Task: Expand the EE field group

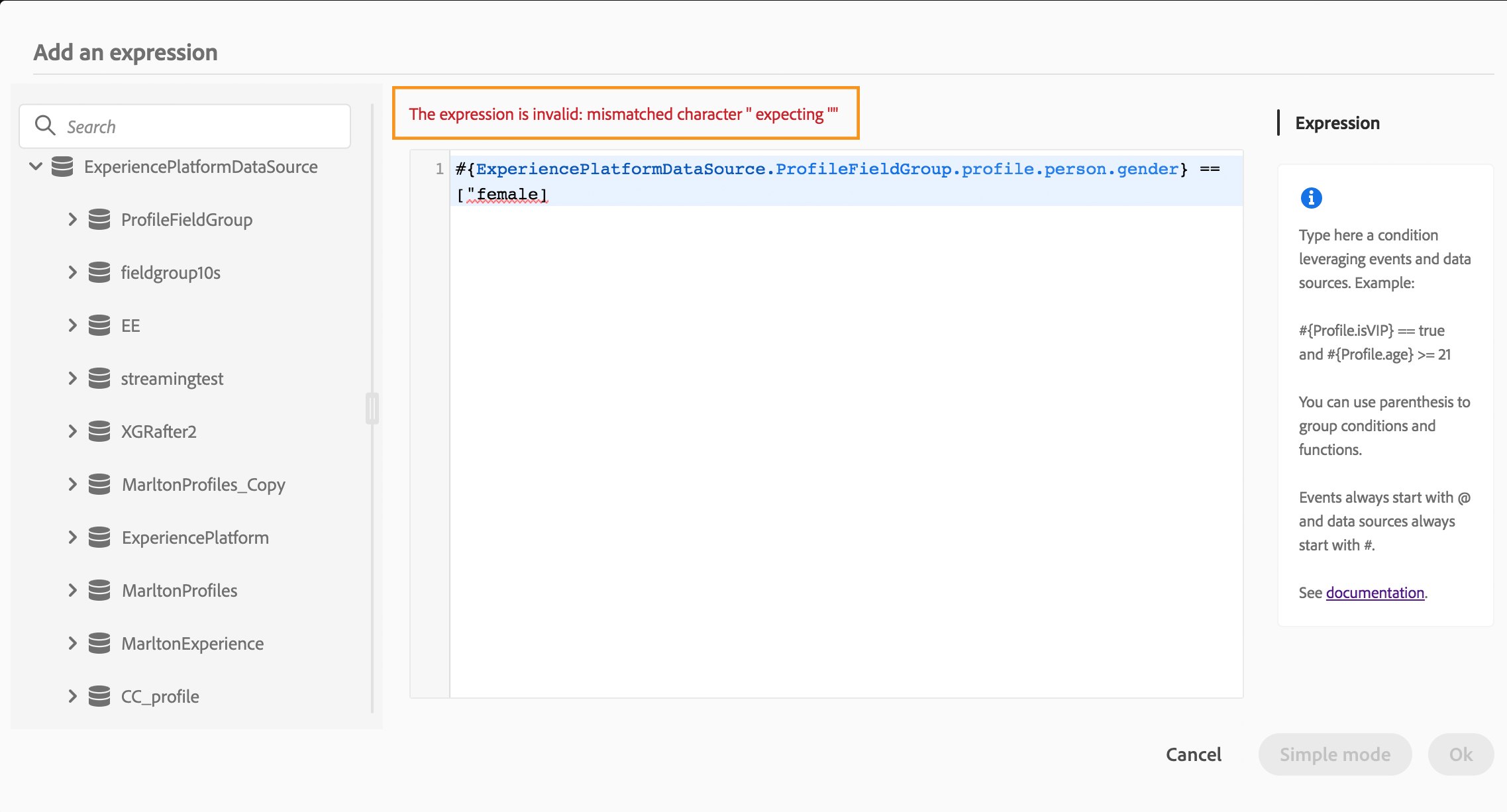Action: [73, 325]
